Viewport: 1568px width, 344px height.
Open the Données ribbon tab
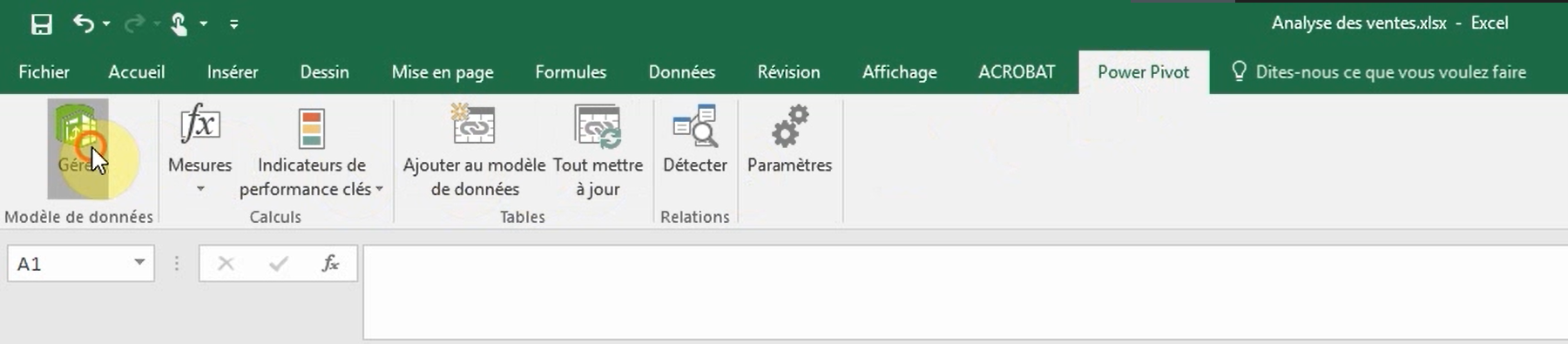[x=681, y=72]
